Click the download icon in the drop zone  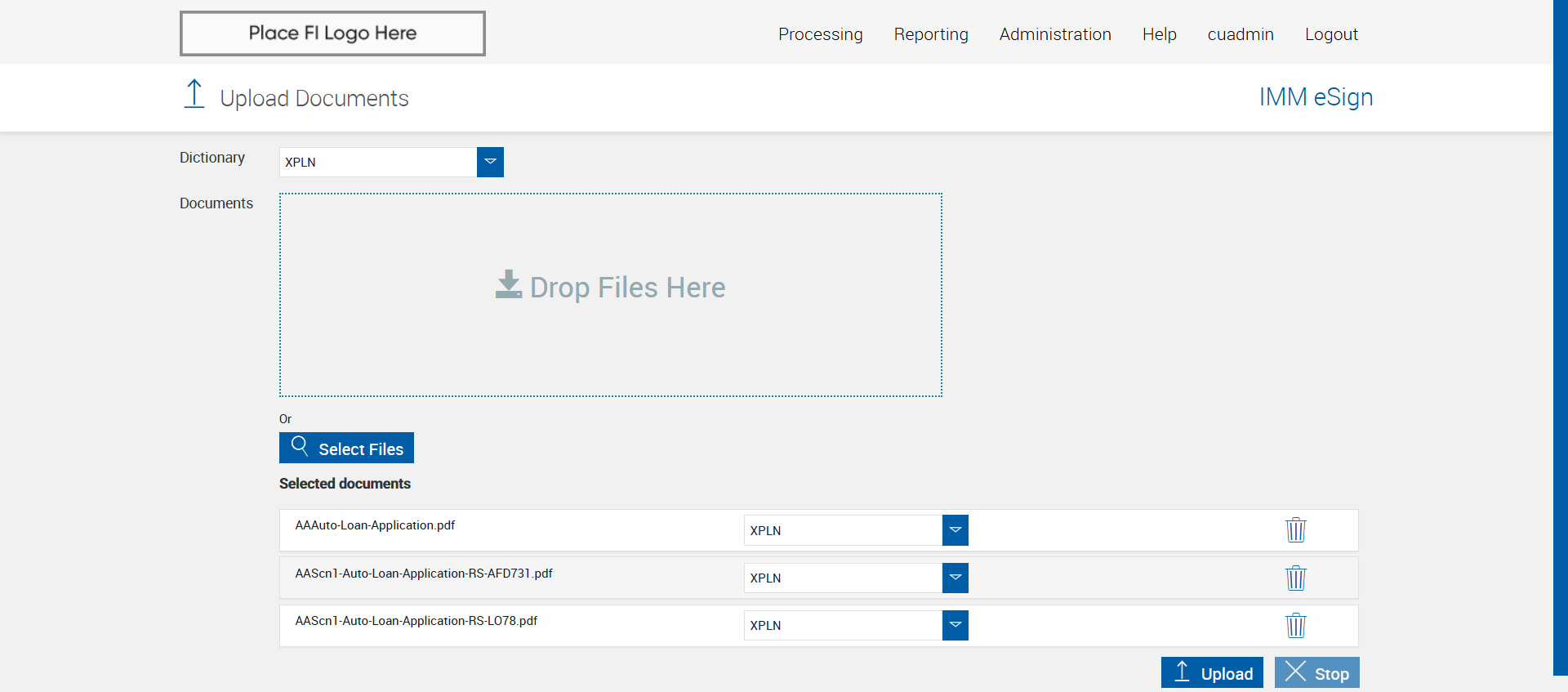click(508, 285)
